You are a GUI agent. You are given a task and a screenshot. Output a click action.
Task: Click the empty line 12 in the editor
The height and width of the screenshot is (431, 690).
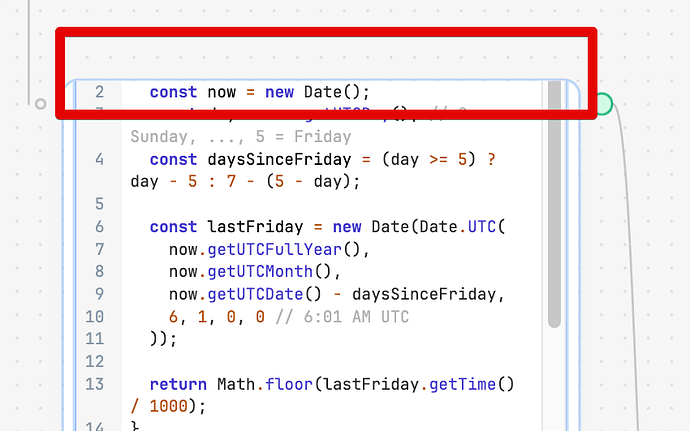pyautogui.click(x=300, y=361)
